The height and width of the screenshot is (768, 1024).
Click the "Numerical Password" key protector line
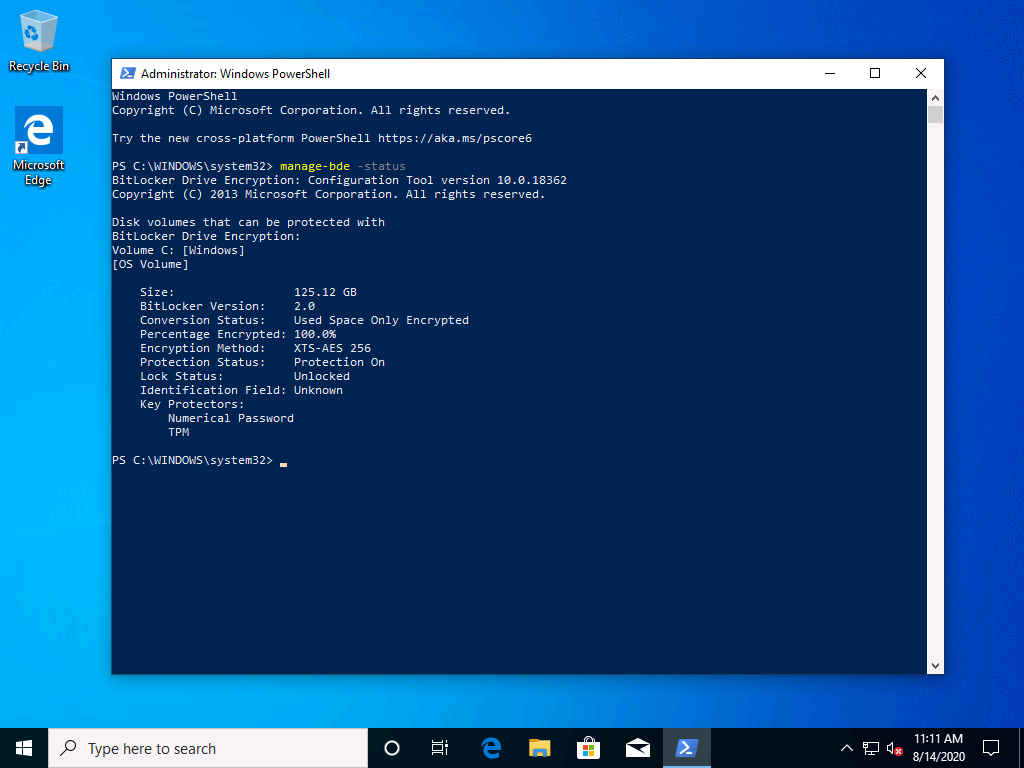(231, 418)
